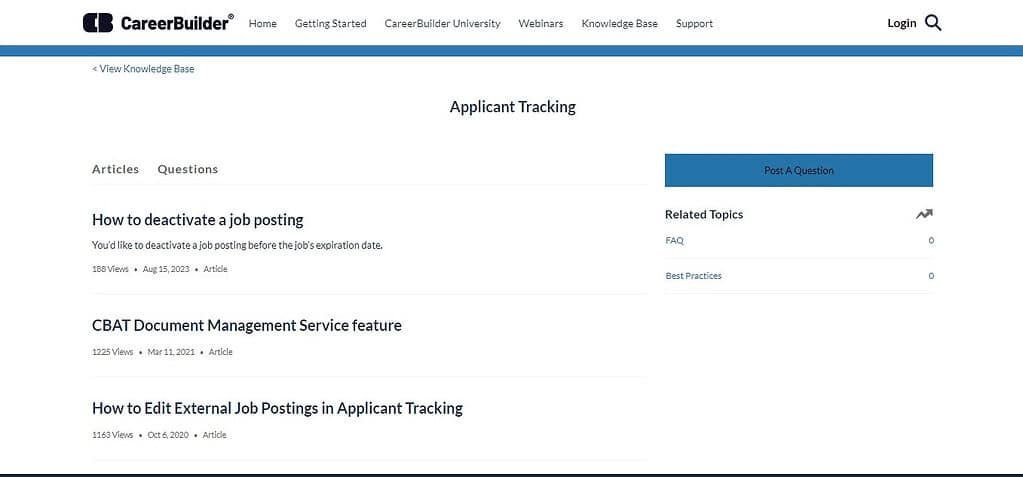Screen dimensions: 1023x477
Task: Click the 1225 Views text
Action: pos(112,352)
